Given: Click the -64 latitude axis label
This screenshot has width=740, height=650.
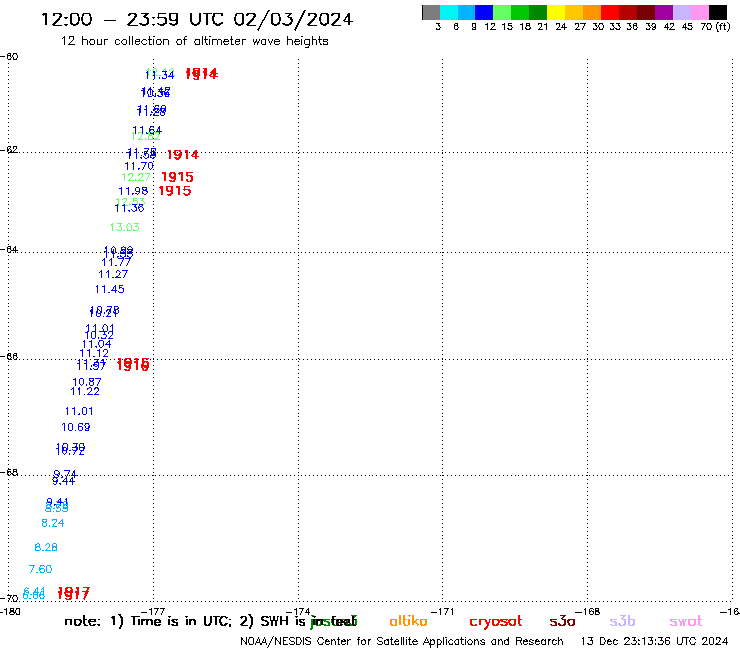Looking at the screenshot, I should point(9,249).
